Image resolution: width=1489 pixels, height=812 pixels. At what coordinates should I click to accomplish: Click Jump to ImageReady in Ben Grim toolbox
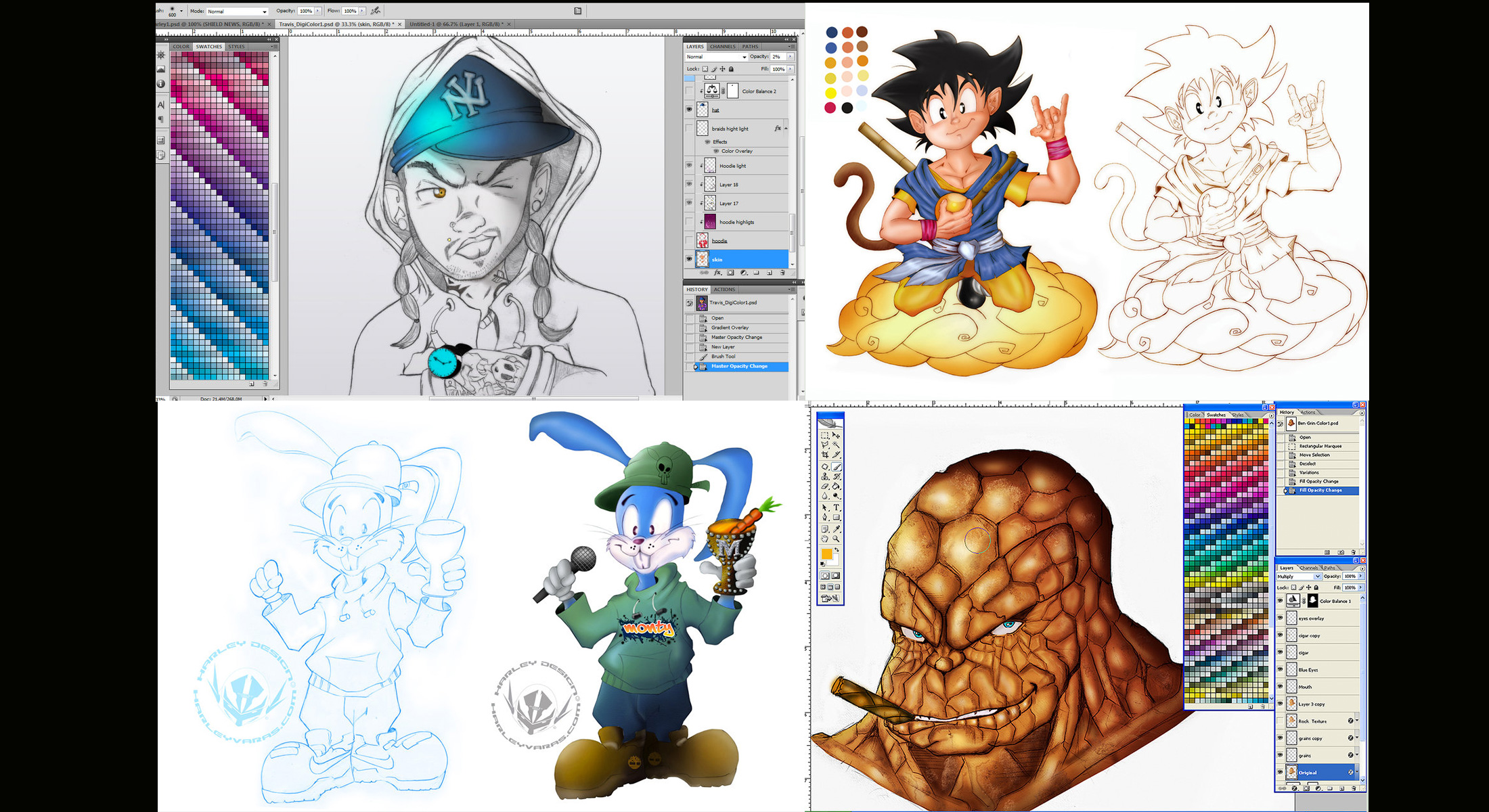click(830, 598)
